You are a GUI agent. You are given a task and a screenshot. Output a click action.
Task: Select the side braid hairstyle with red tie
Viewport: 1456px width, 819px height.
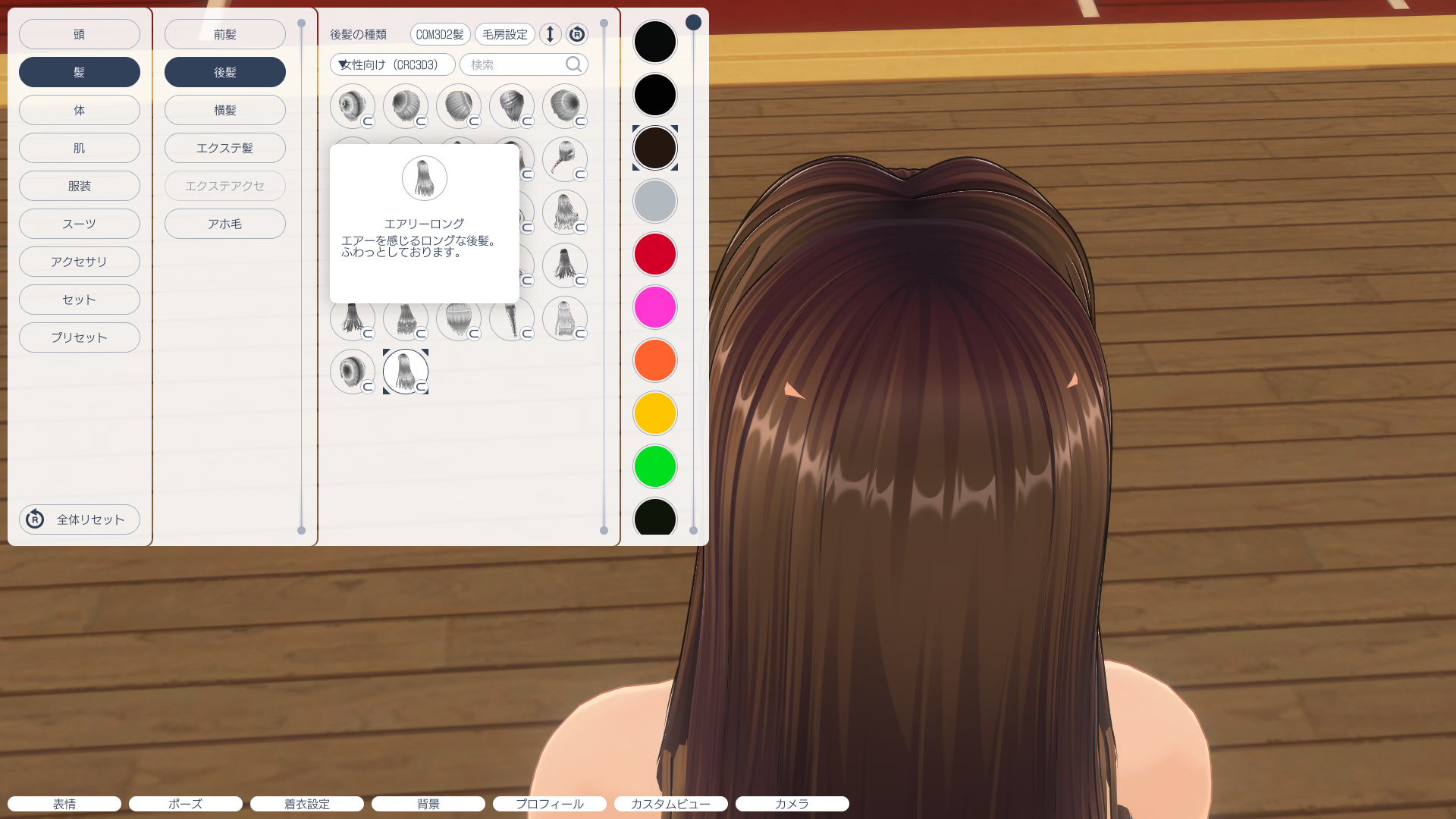point(564,158)
